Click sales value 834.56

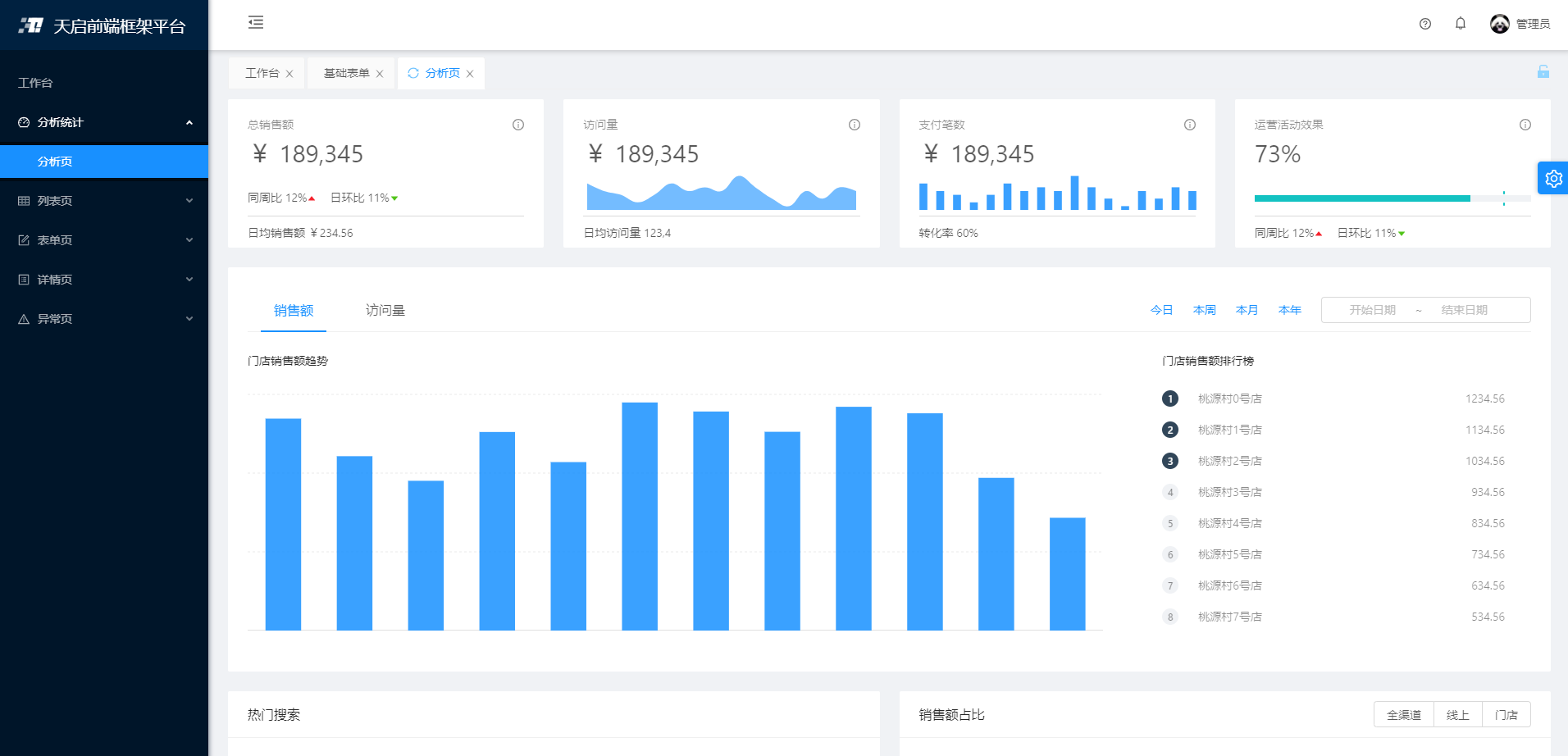(1488, 523)
